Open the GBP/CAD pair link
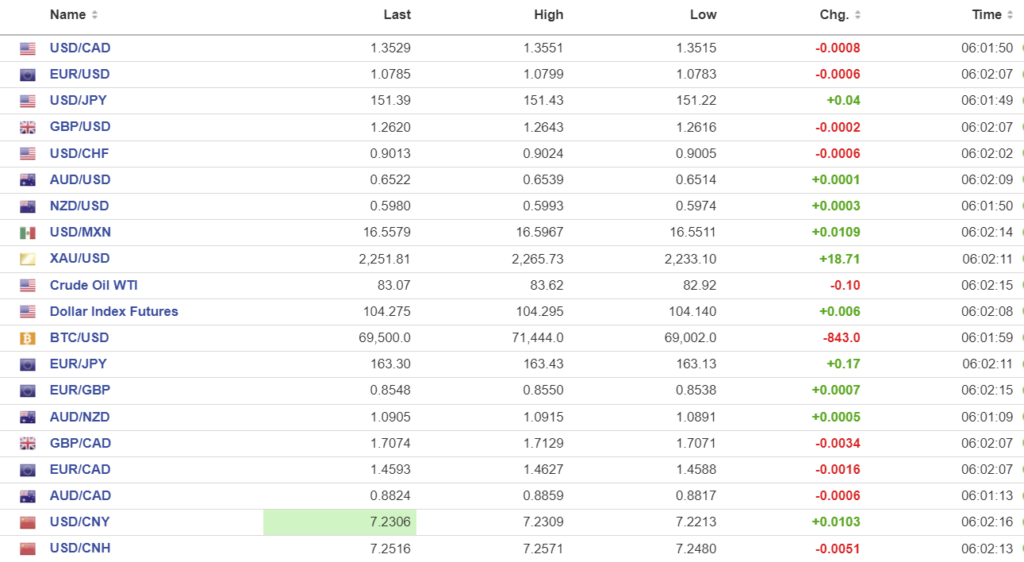Viewport: 1024px width, 562px height. point(80,443)
